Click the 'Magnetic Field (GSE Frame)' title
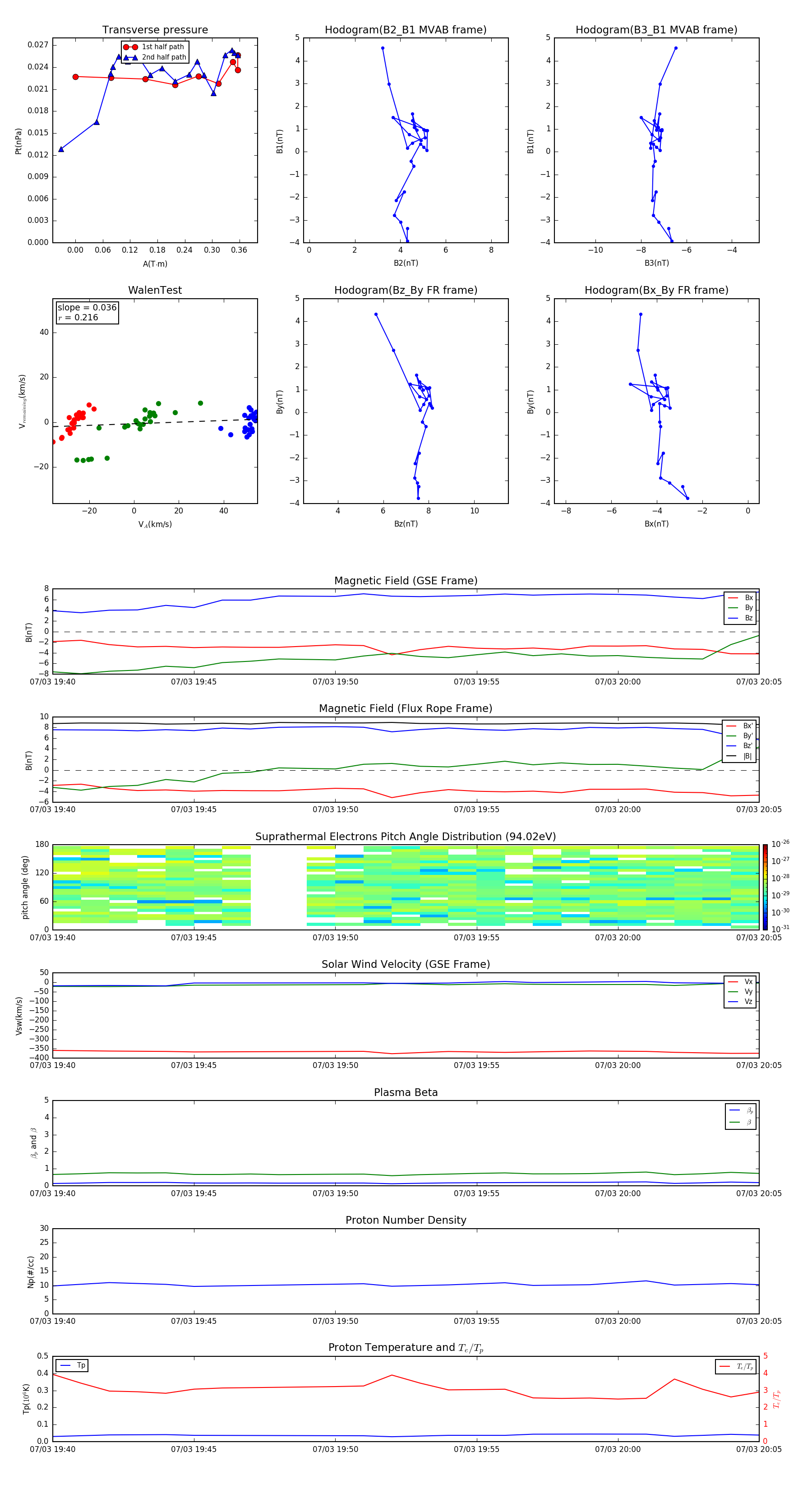This screenshot has width=812, height=1489. tap(406, 581)
